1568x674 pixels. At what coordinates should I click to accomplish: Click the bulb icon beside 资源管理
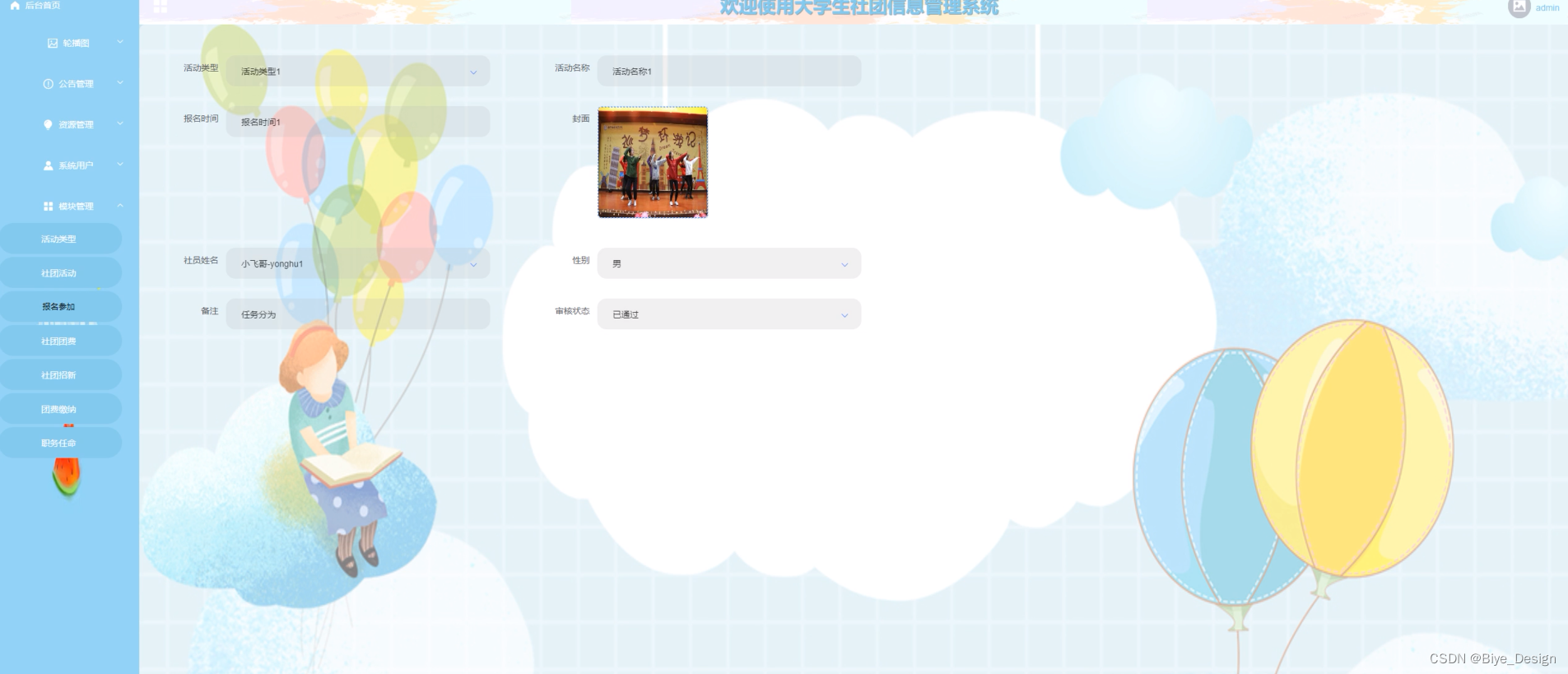48,124
